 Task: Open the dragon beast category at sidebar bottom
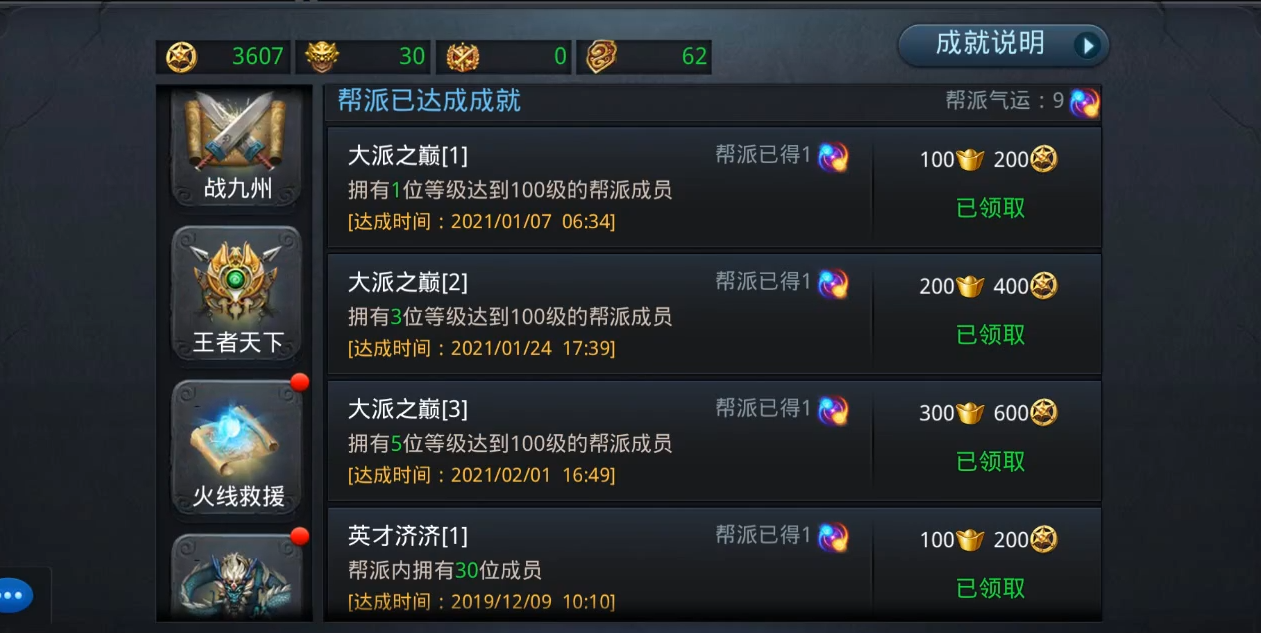237,577
